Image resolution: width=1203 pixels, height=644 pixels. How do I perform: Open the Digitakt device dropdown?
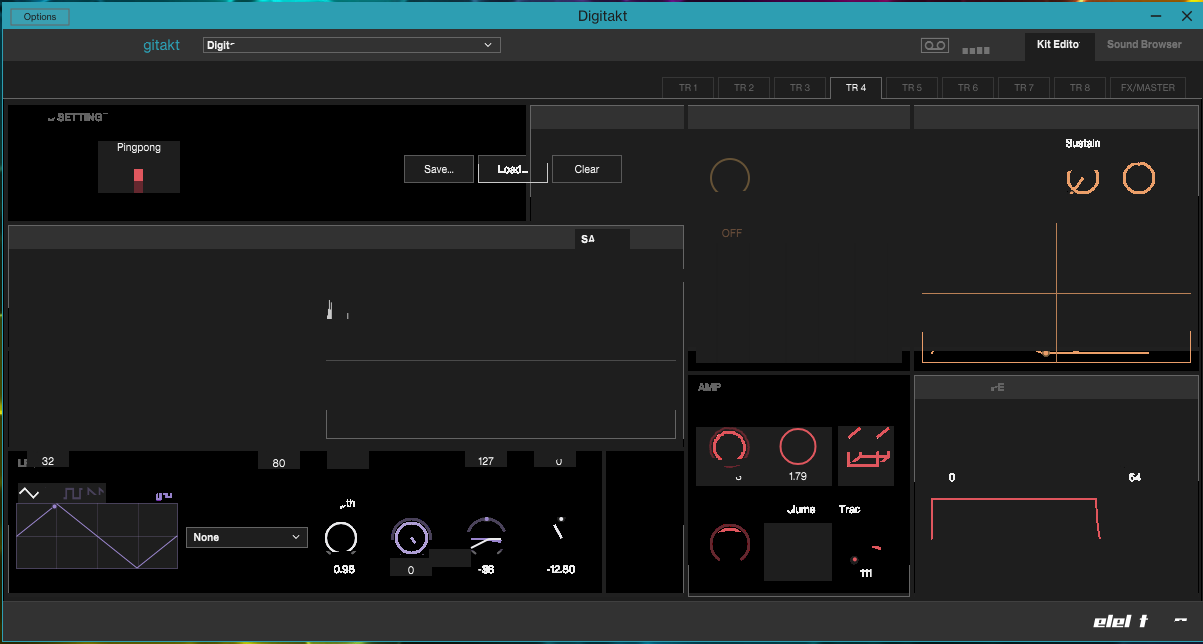[x=351, y=45]
